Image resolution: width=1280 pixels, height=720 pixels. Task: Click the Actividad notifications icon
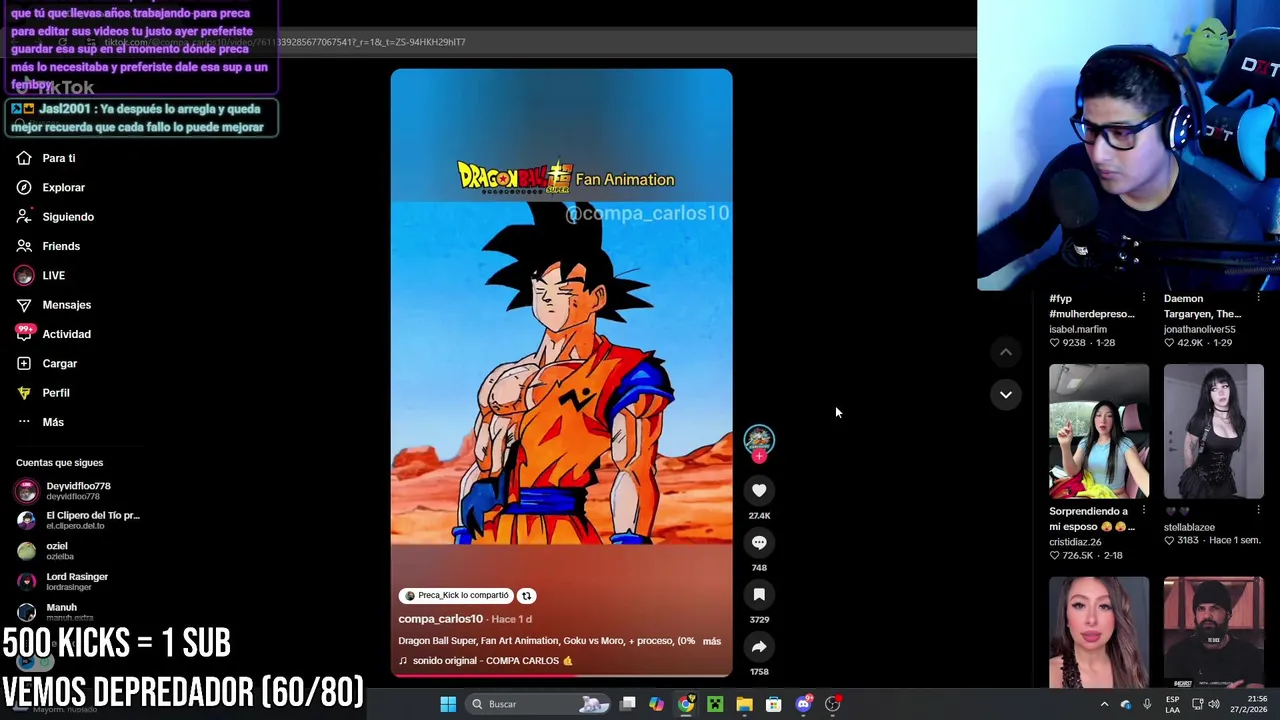pos(24,334)
